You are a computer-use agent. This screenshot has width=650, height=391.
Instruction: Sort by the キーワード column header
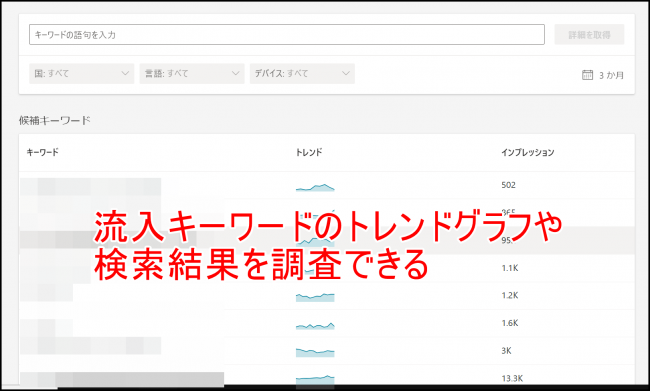[x=42, y=152]
